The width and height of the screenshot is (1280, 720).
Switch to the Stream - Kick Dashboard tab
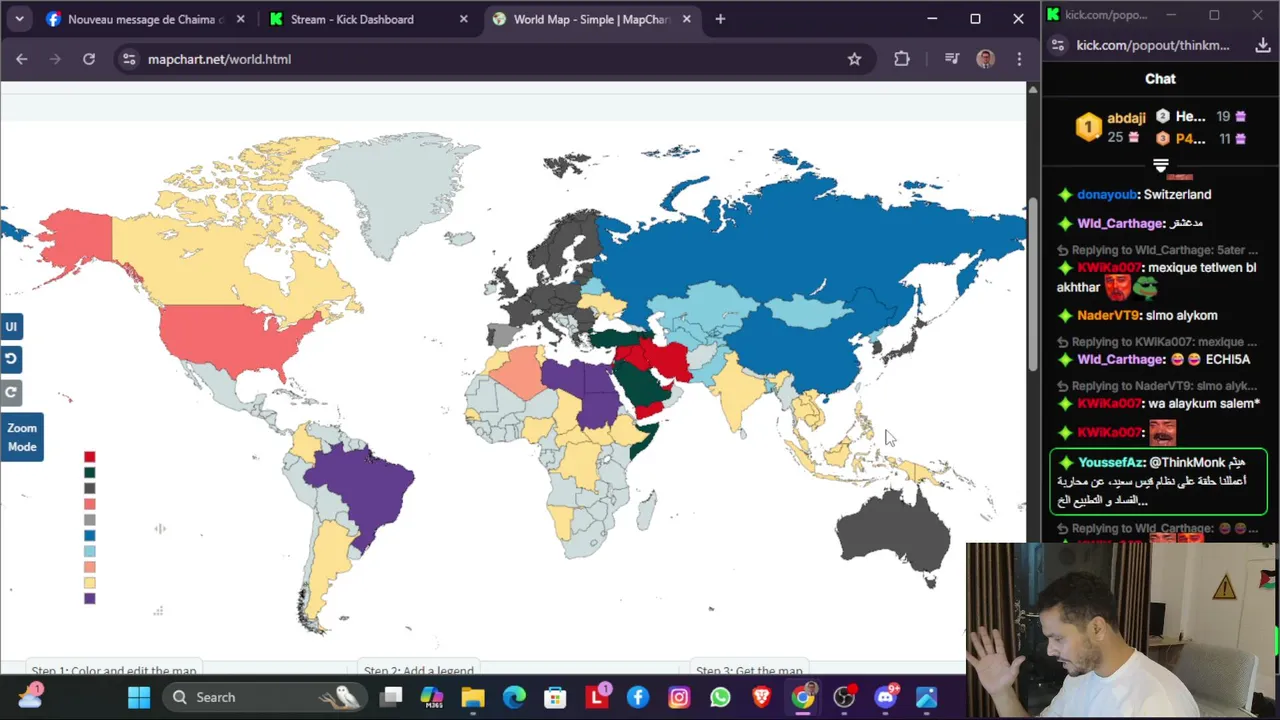tap(366, 19)
